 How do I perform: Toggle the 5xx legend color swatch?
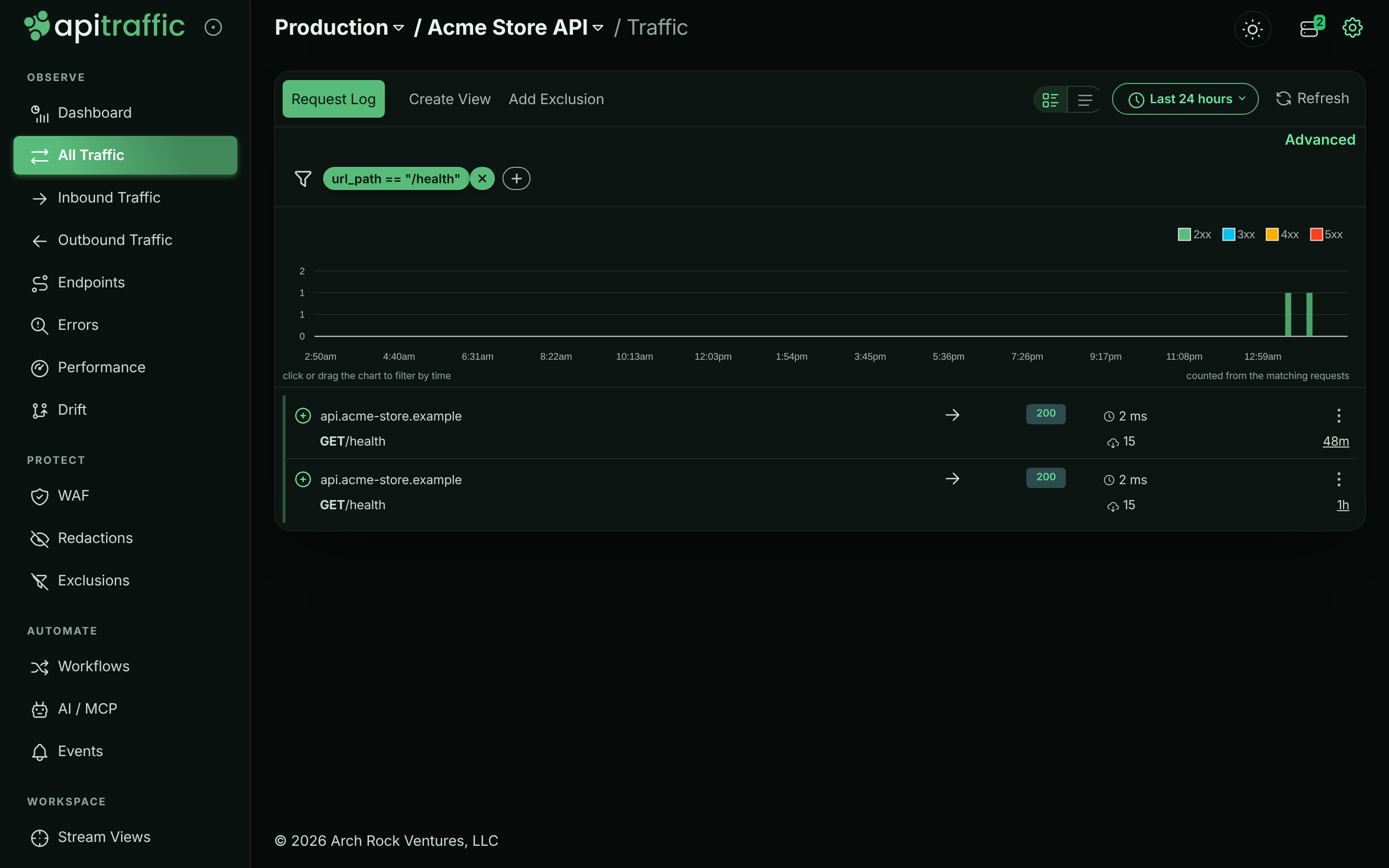tap(1316, 234)
